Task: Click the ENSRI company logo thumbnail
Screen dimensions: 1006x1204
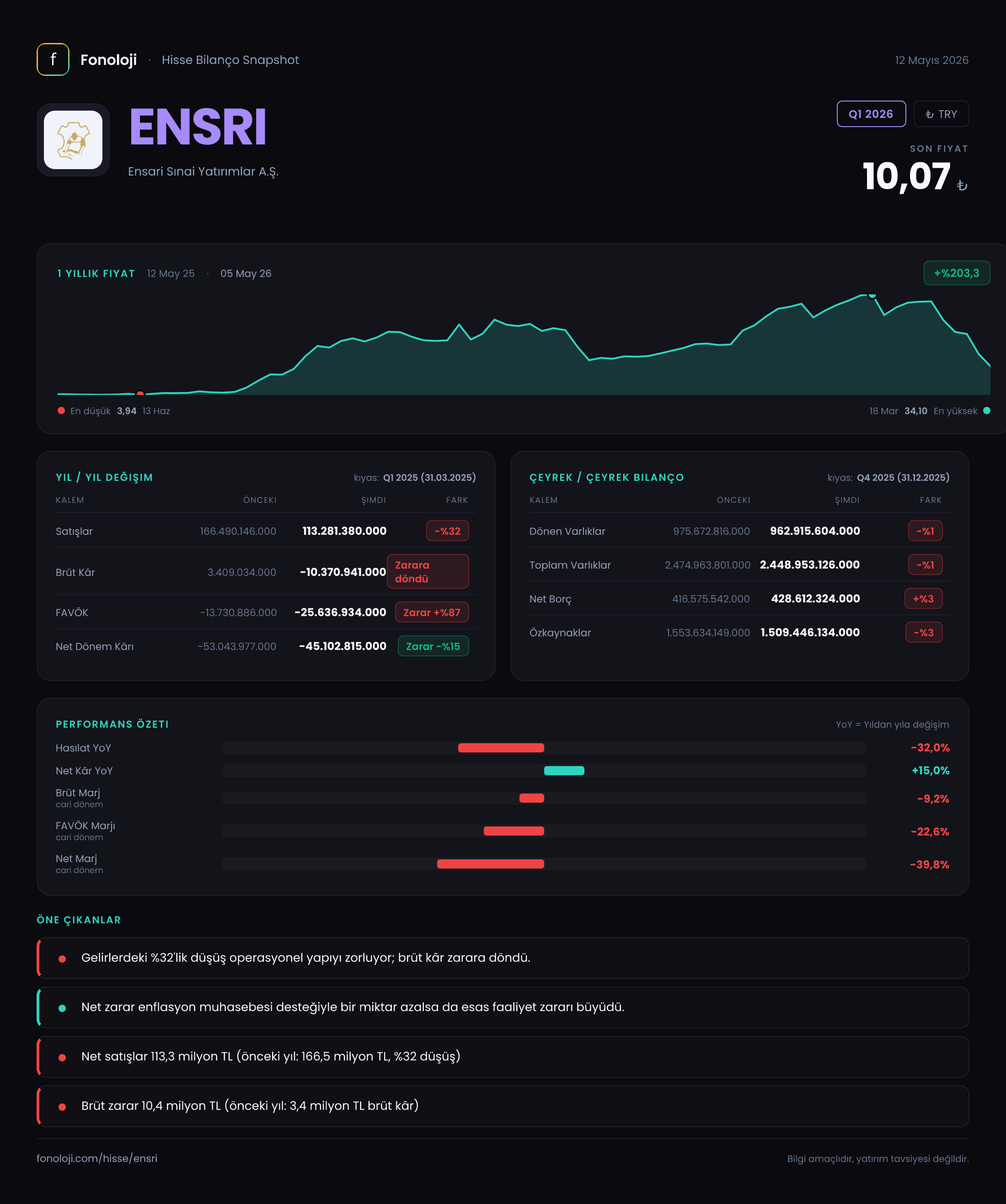Action: tap(74, 140)
